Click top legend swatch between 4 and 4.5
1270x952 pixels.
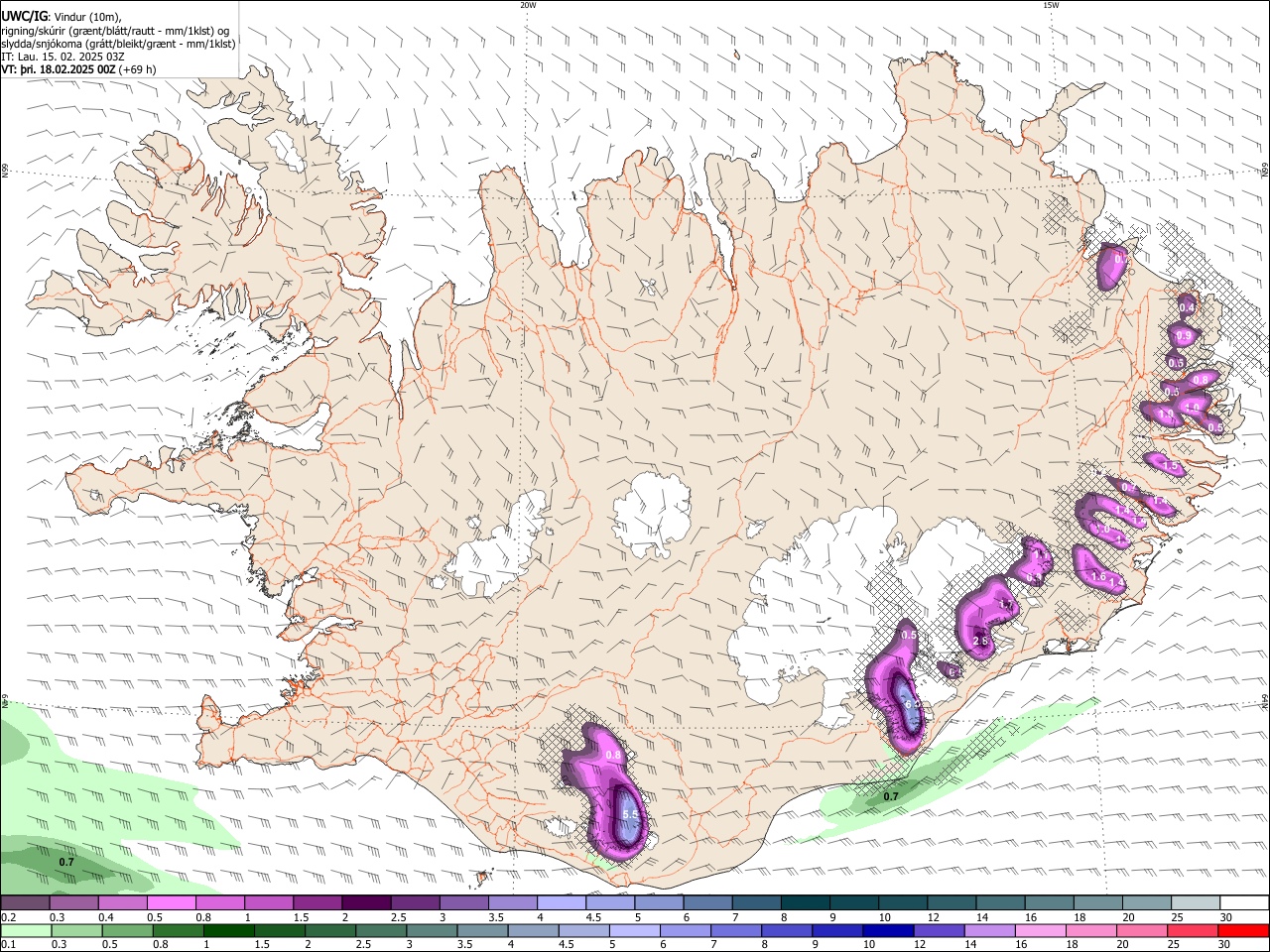click(560, 902)
